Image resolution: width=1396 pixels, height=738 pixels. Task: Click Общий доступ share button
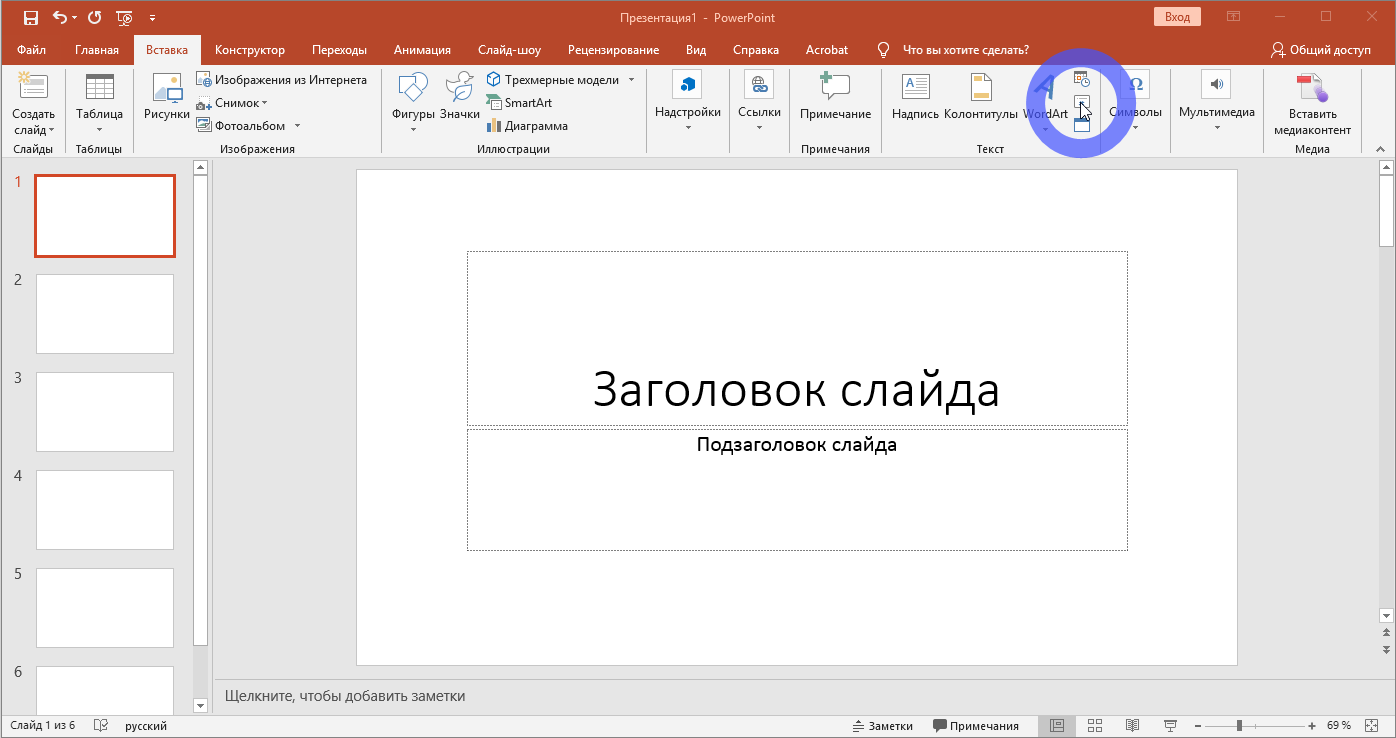click(x=1320, y=50)
